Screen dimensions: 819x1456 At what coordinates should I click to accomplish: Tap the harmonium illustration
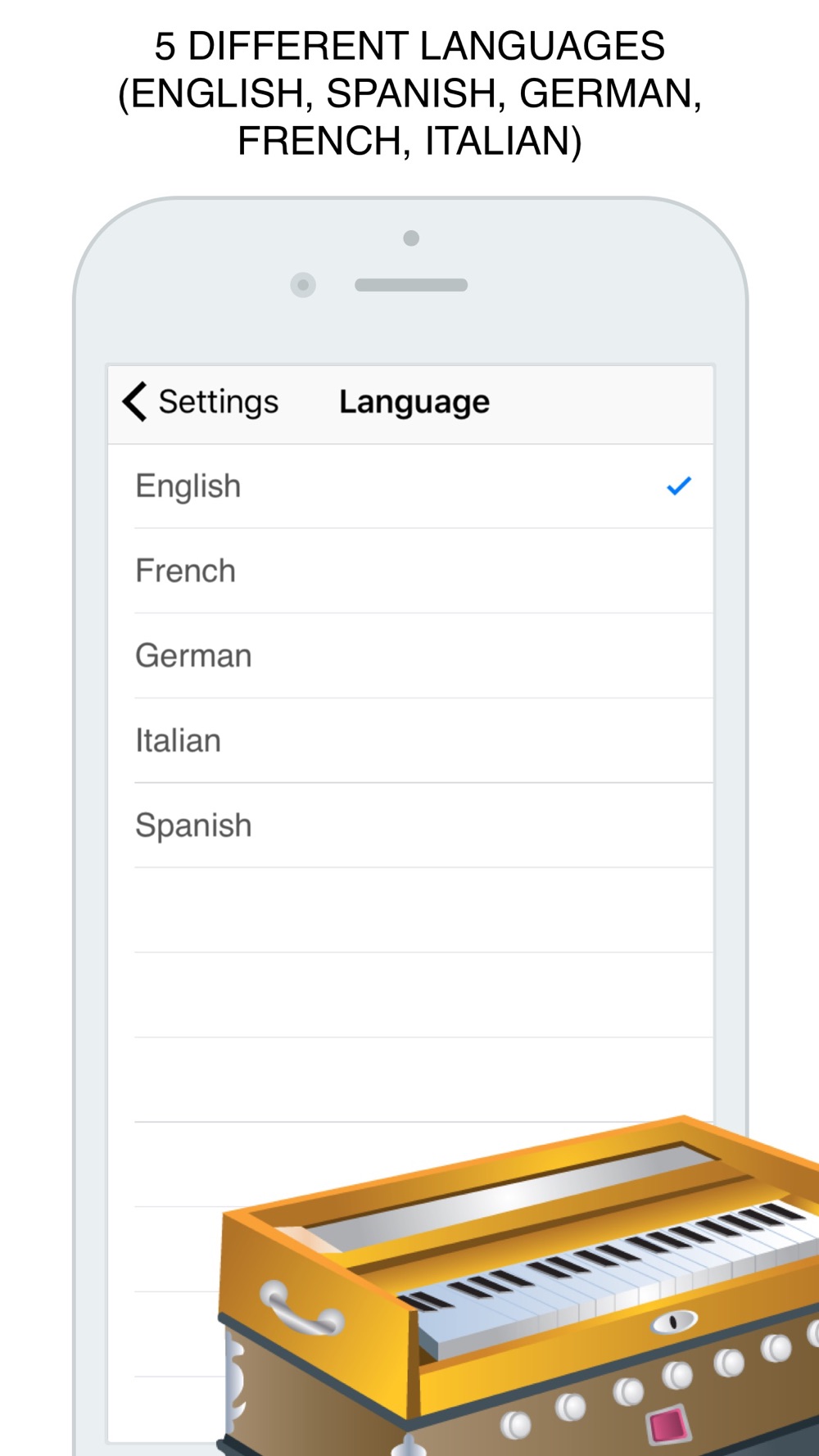520,1286
